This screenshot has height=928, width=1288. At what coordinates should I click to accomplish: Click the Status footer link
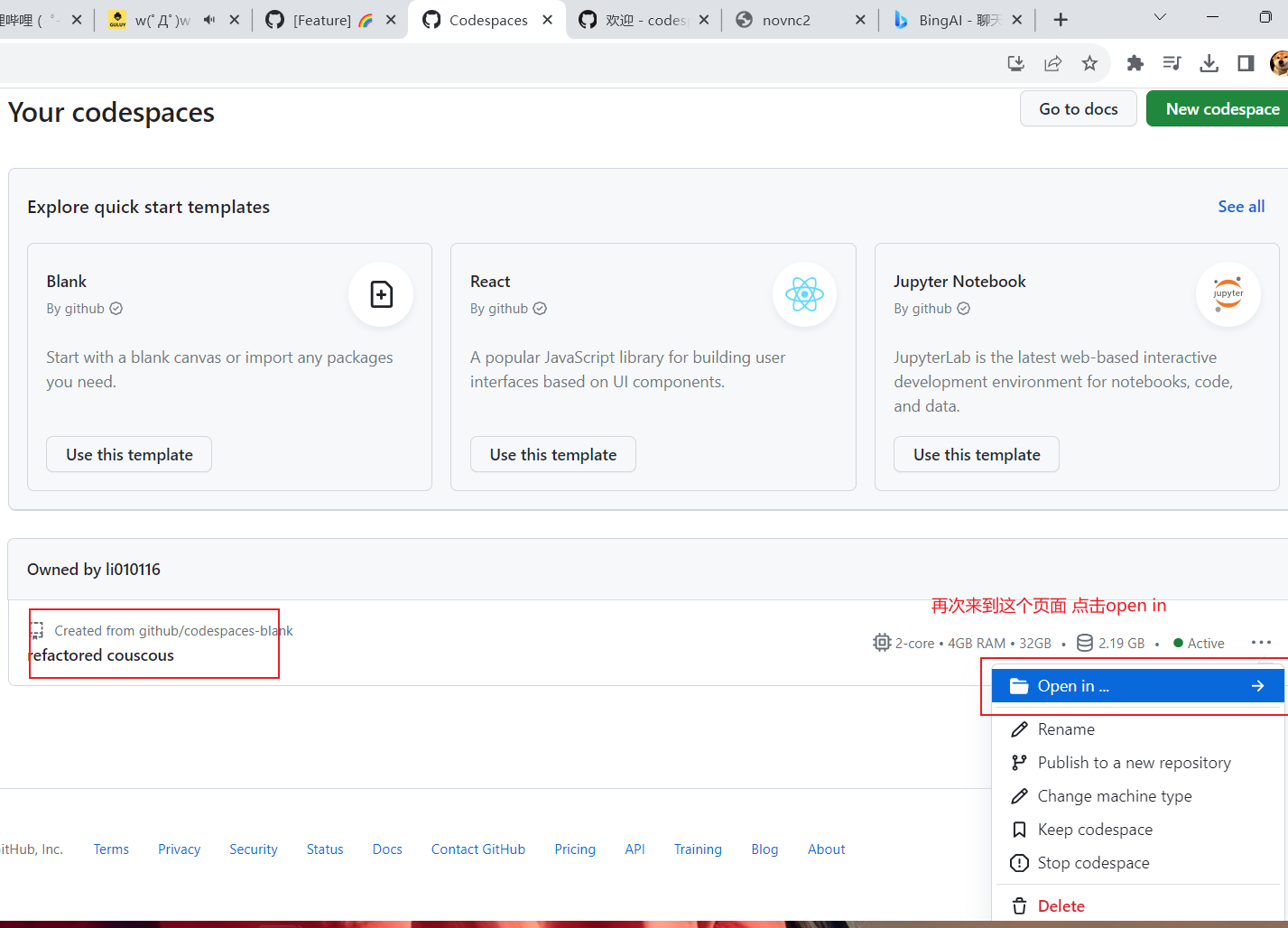325,849
